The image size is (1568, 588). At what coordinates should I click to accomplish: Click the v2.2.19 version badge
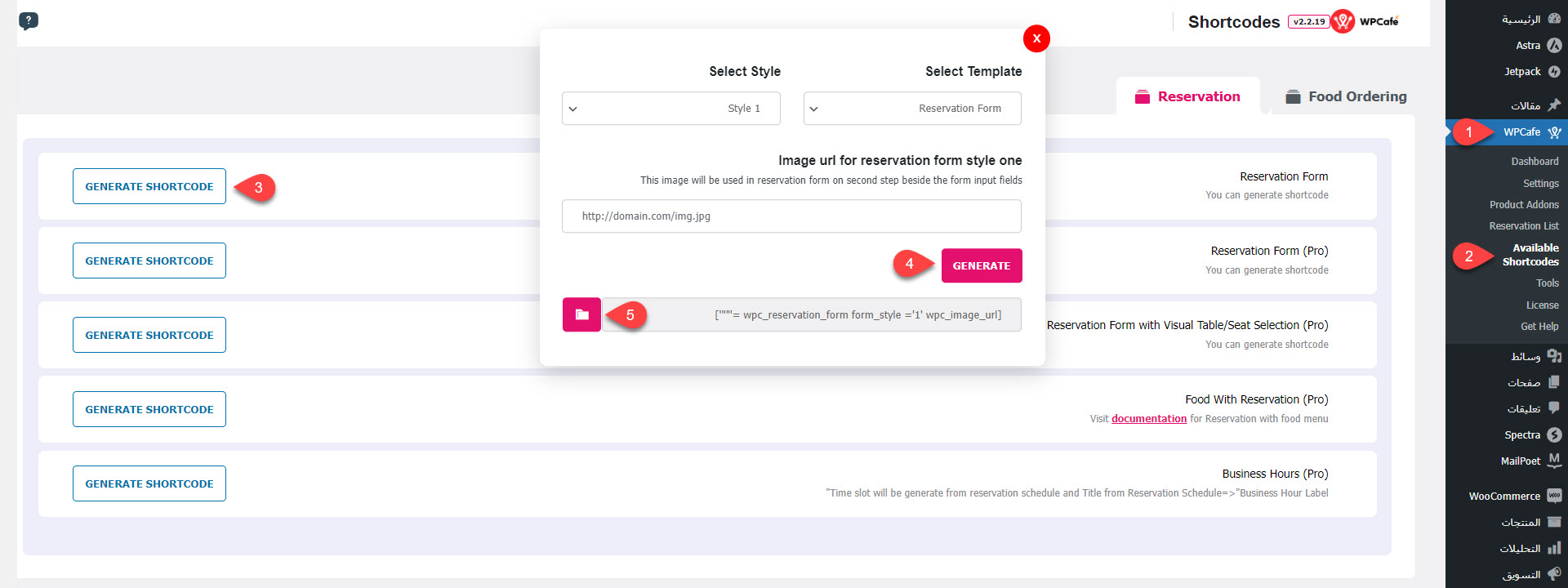coord(1309,22)
